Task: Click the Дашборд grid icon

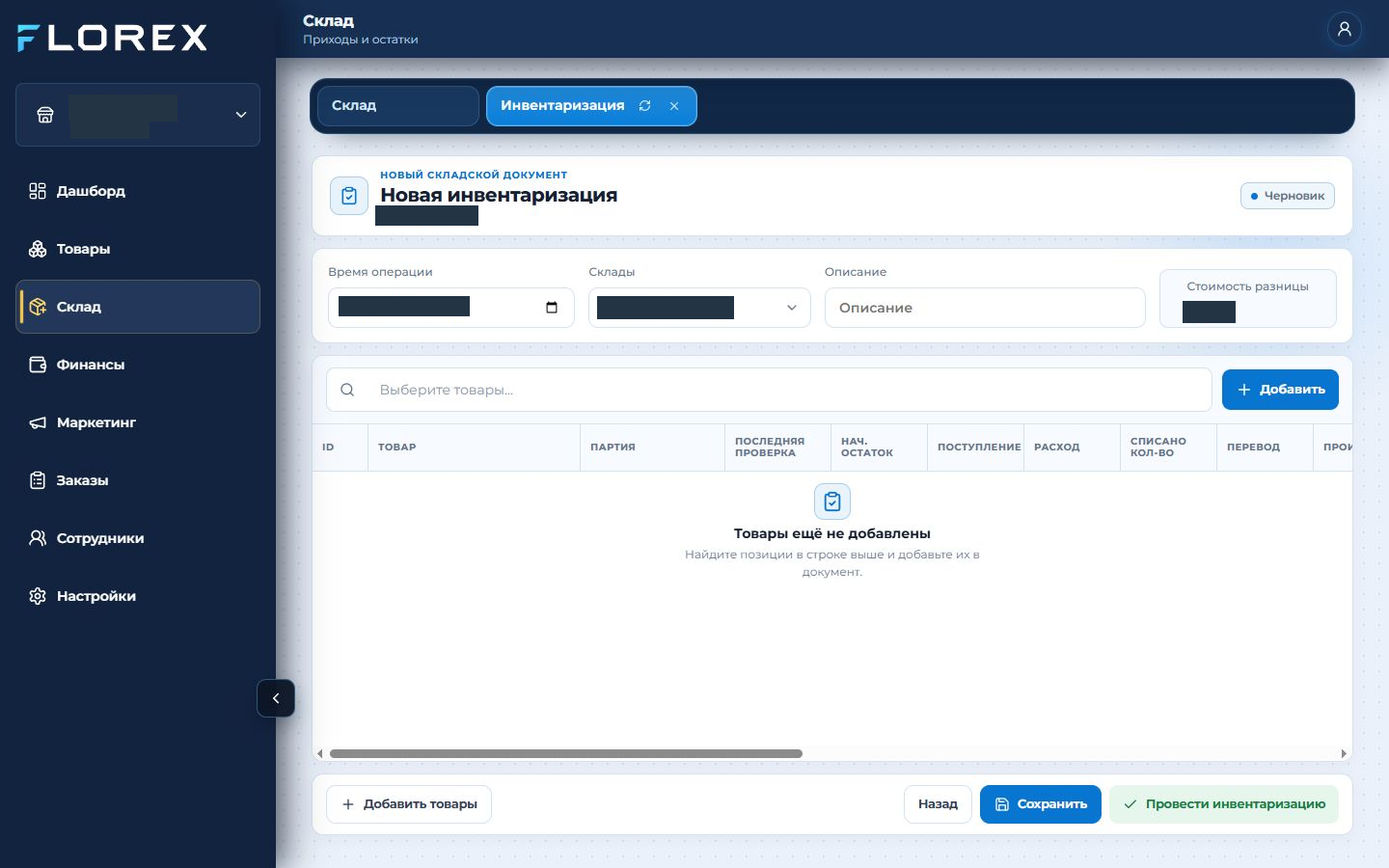Action: (38, 191)
